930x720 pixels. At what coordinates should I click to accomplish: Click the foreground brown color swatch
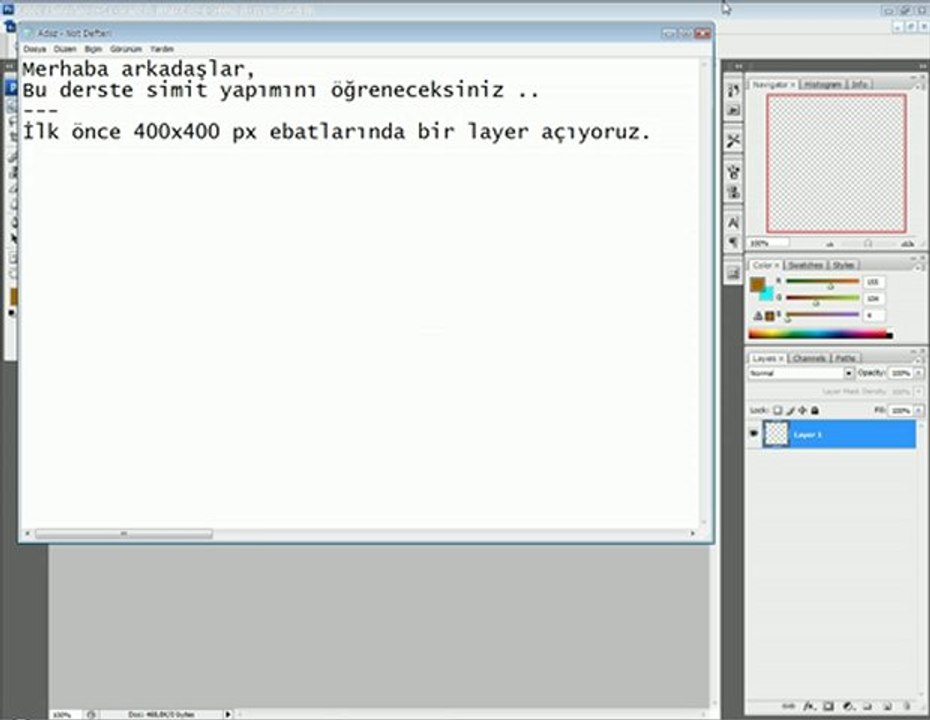tap(756, 284)
